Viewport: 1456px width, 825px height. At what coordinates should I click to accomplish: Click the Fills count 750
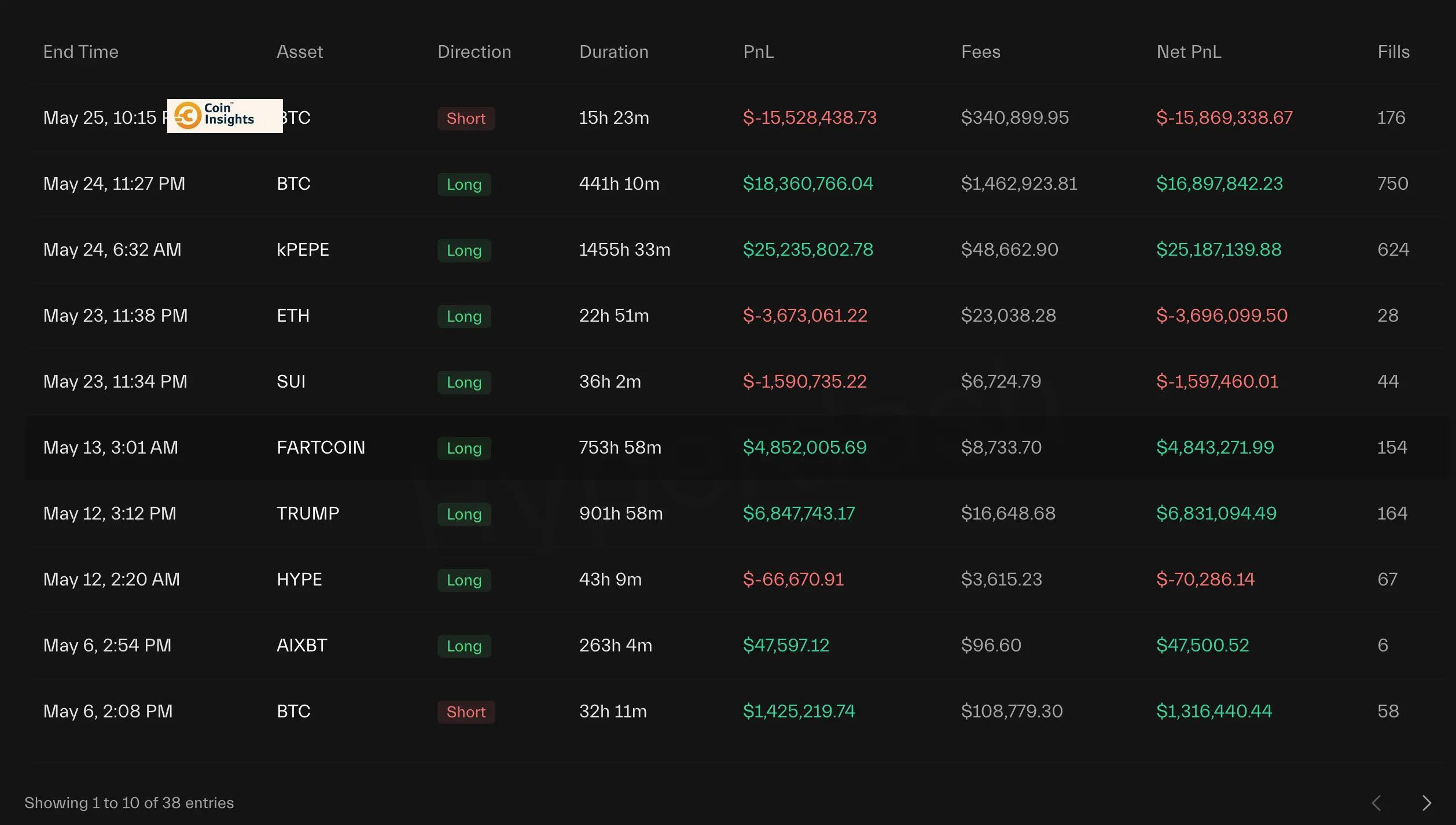click(1393, 183)
